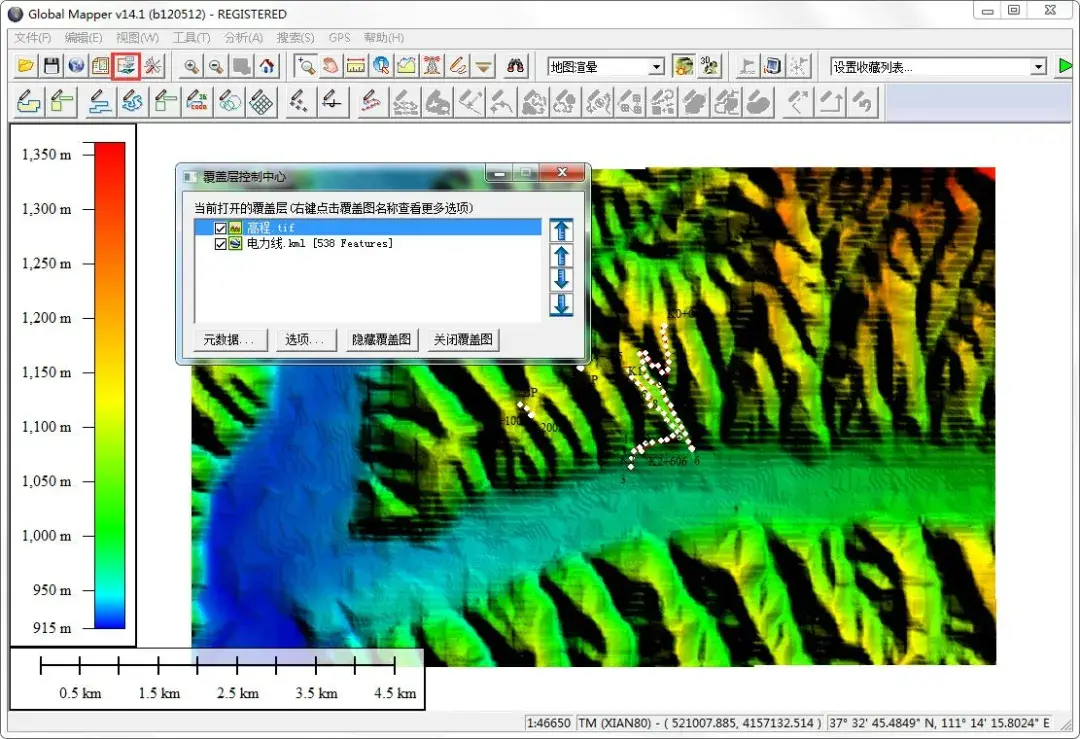Go to full view home icon
The image size is (1080, 739).
point(267,66)
